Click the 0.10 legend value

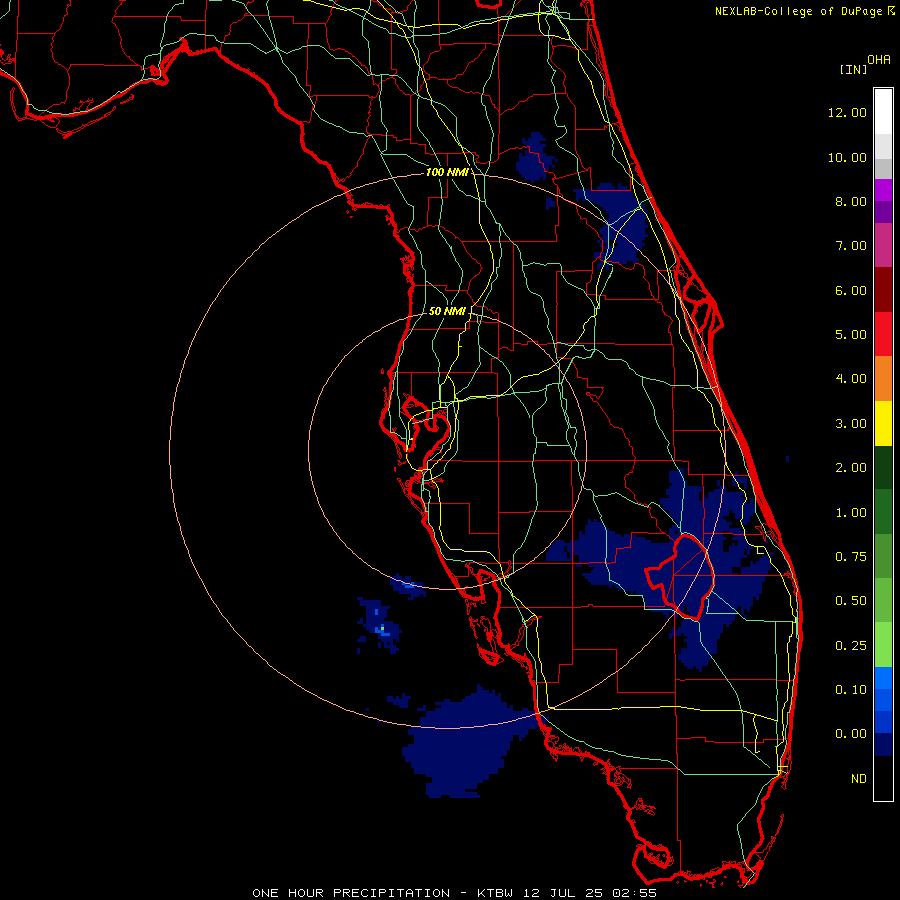[x=851, y=690]
